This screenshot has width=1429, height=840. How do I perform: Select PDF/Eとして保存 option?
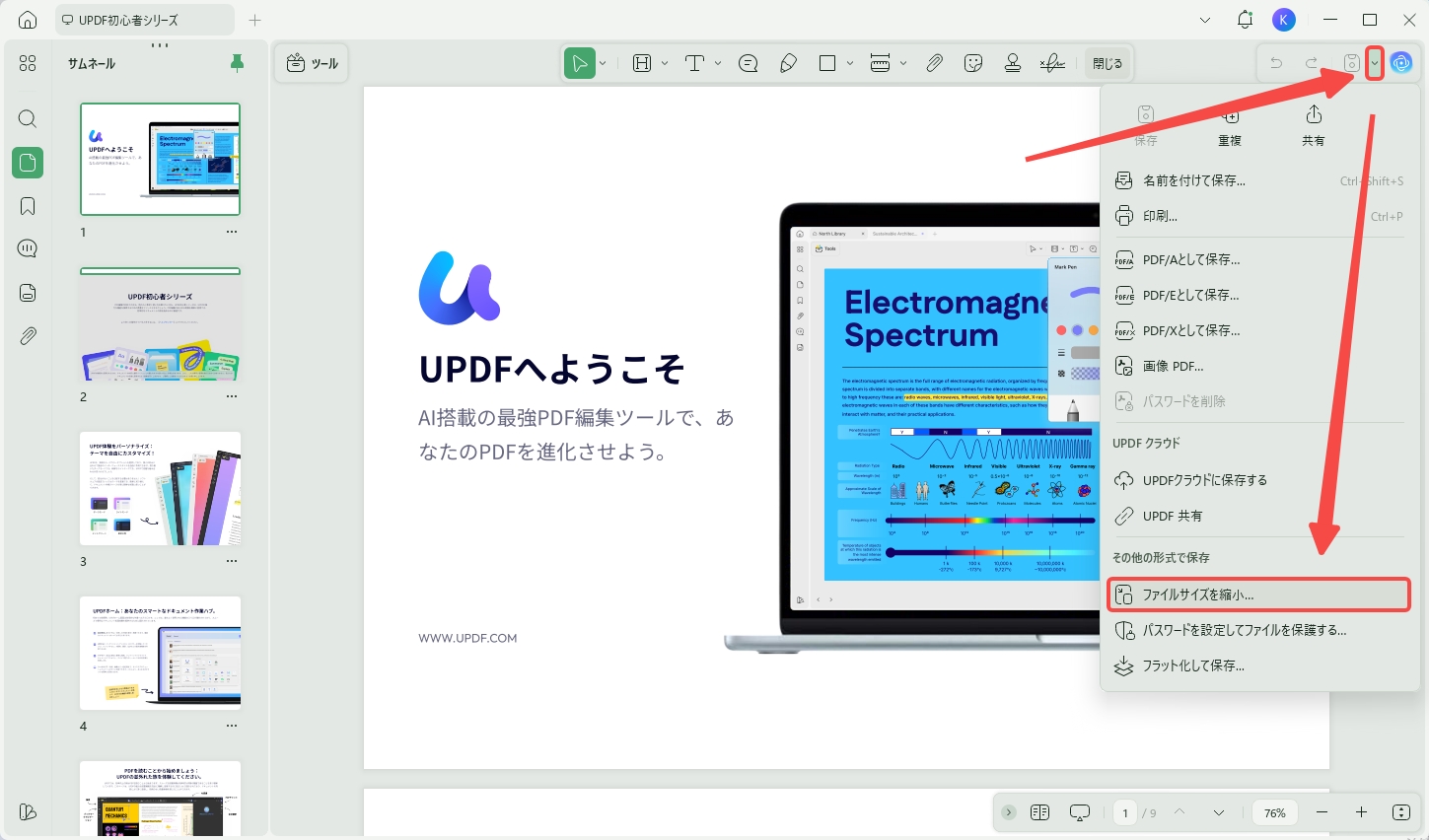pyautogui.click(x=1259, y=295)
